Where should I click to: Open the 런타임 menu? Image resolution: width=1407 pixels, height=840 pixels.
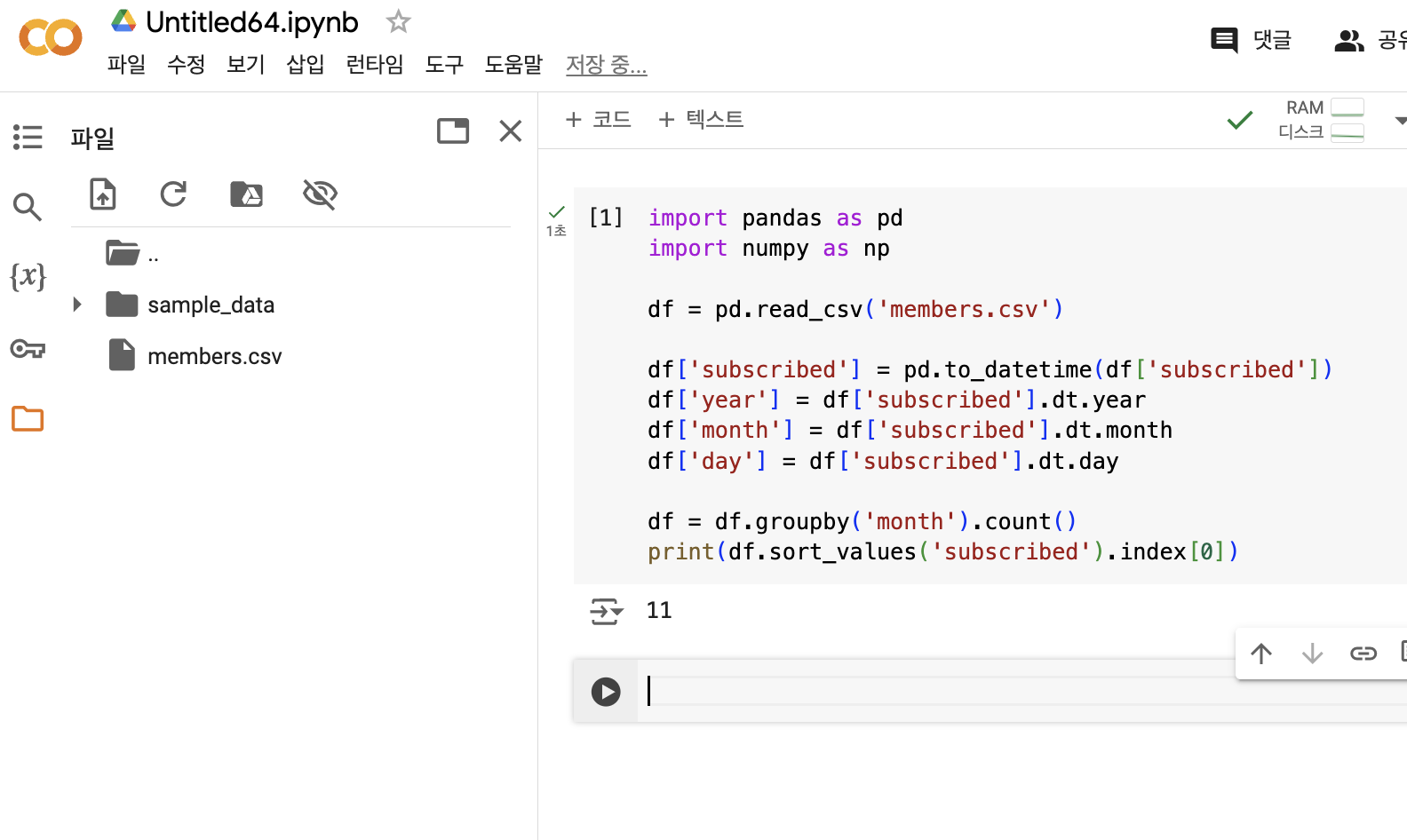tap(374, 65)
